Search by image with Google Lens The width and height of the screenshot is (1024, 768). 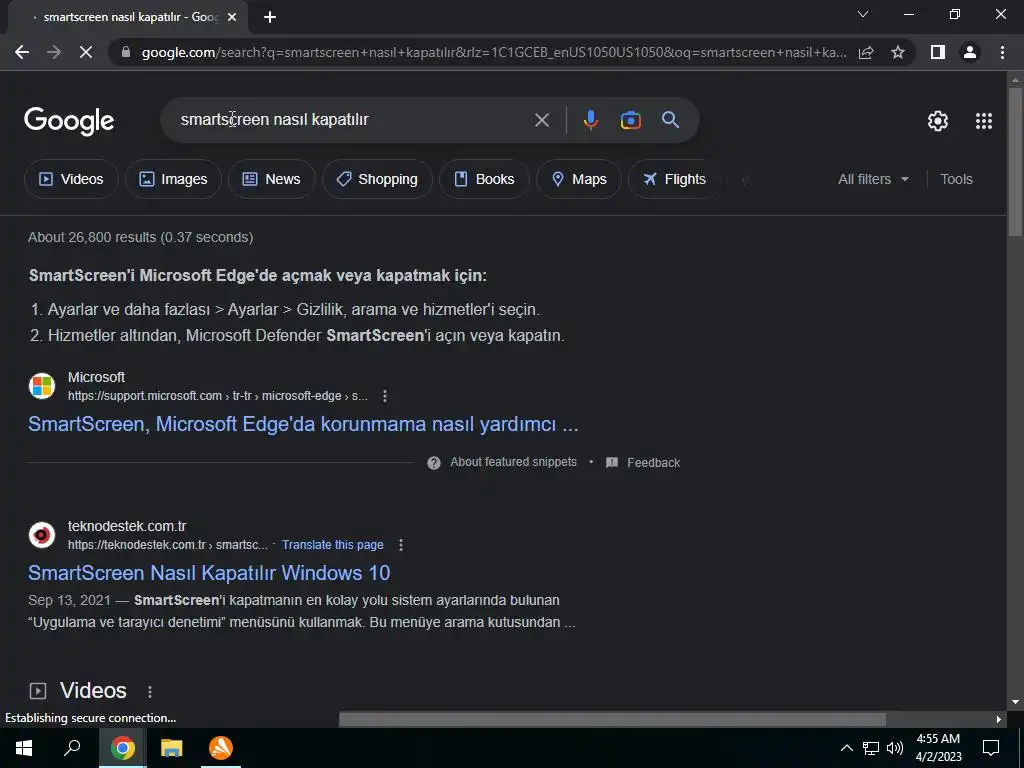[630, 120]
